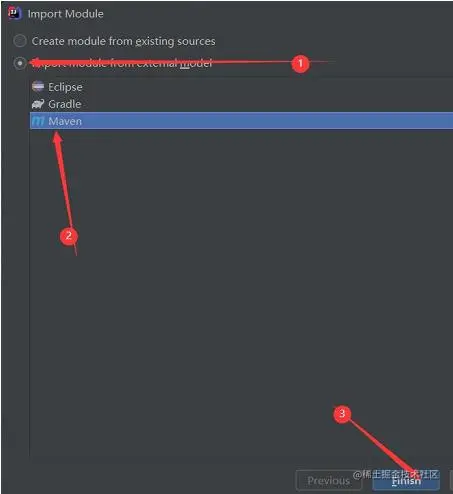Choose Eclipse as the external model

[65, 87]
